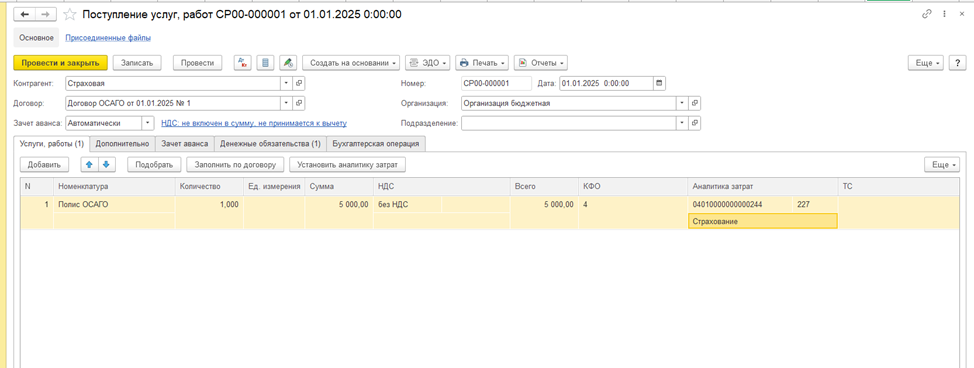Click Провести и закрыть button
This screenshot has height=368, width=974.
pyautogui.click(x=61, y=63)
